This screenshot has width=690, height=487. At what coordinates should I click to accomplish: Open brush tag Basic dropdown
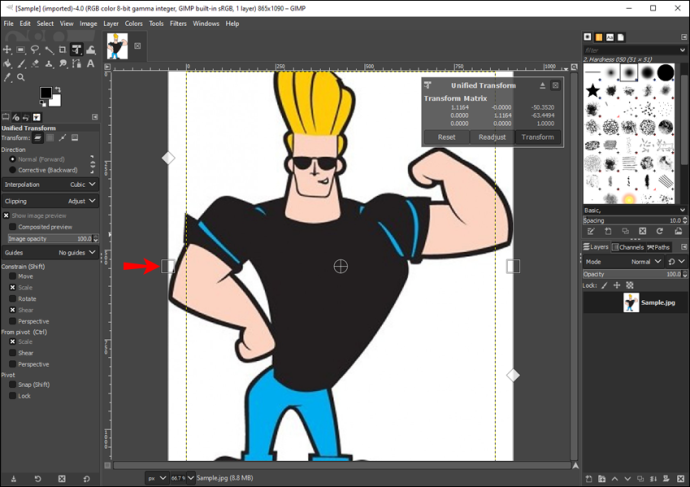pos(635,210)
